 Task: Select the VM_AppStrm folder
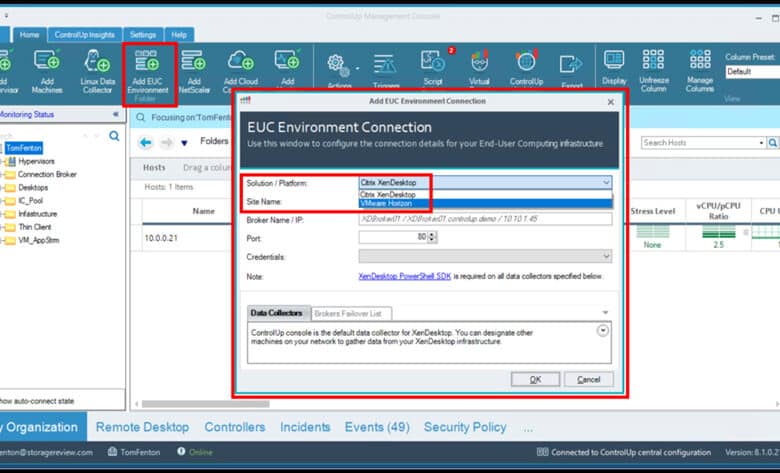(39, 240)
